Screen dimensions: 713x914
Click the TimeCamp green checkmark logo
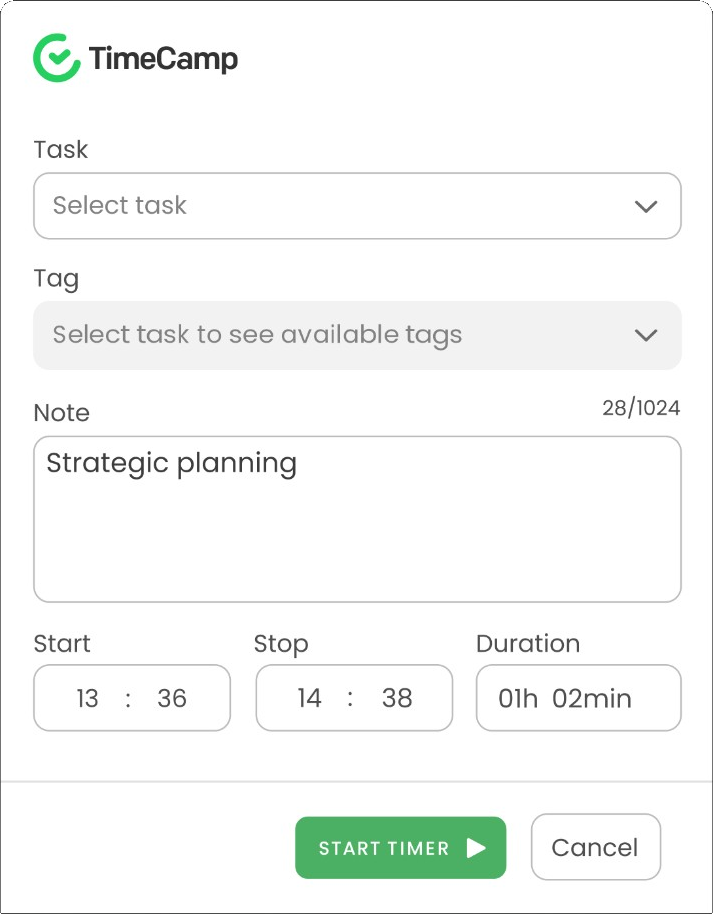pos(56,58)
